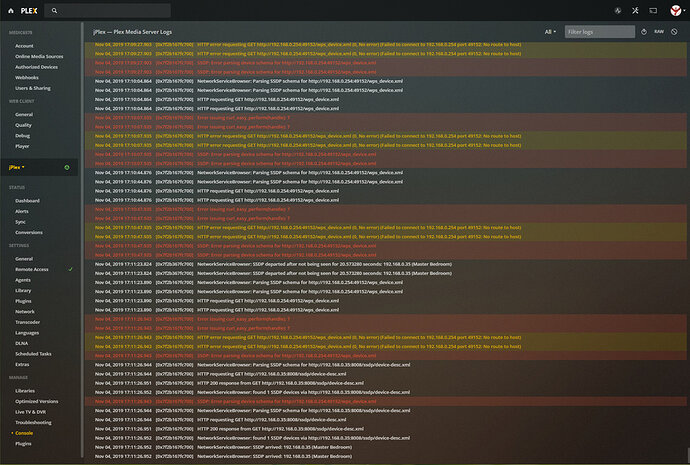This screenshot has width=690, height=465.
Task: Open Libraries under Manage
Action: coord(25,391)
